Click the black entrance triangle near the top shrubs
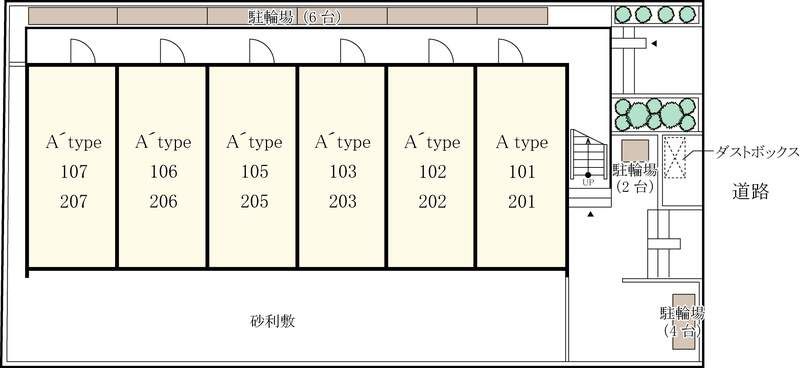The width and height of the screenshot is (800, 368). click(654, 44)
